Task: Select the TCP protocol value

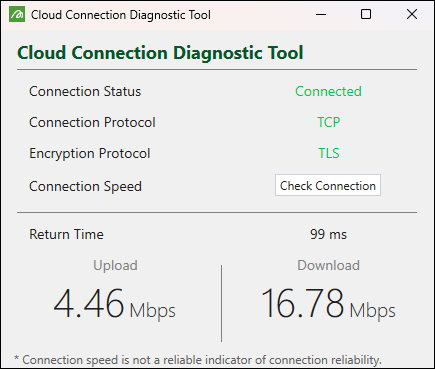Action: click(328, 122)
